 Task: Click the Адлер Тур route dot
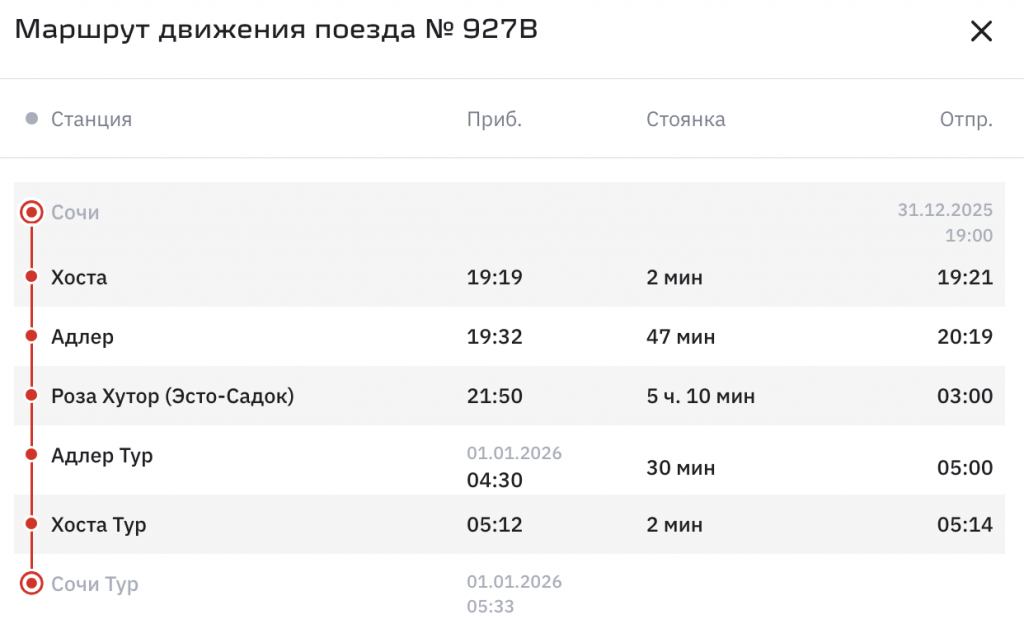tap(31, 454)
